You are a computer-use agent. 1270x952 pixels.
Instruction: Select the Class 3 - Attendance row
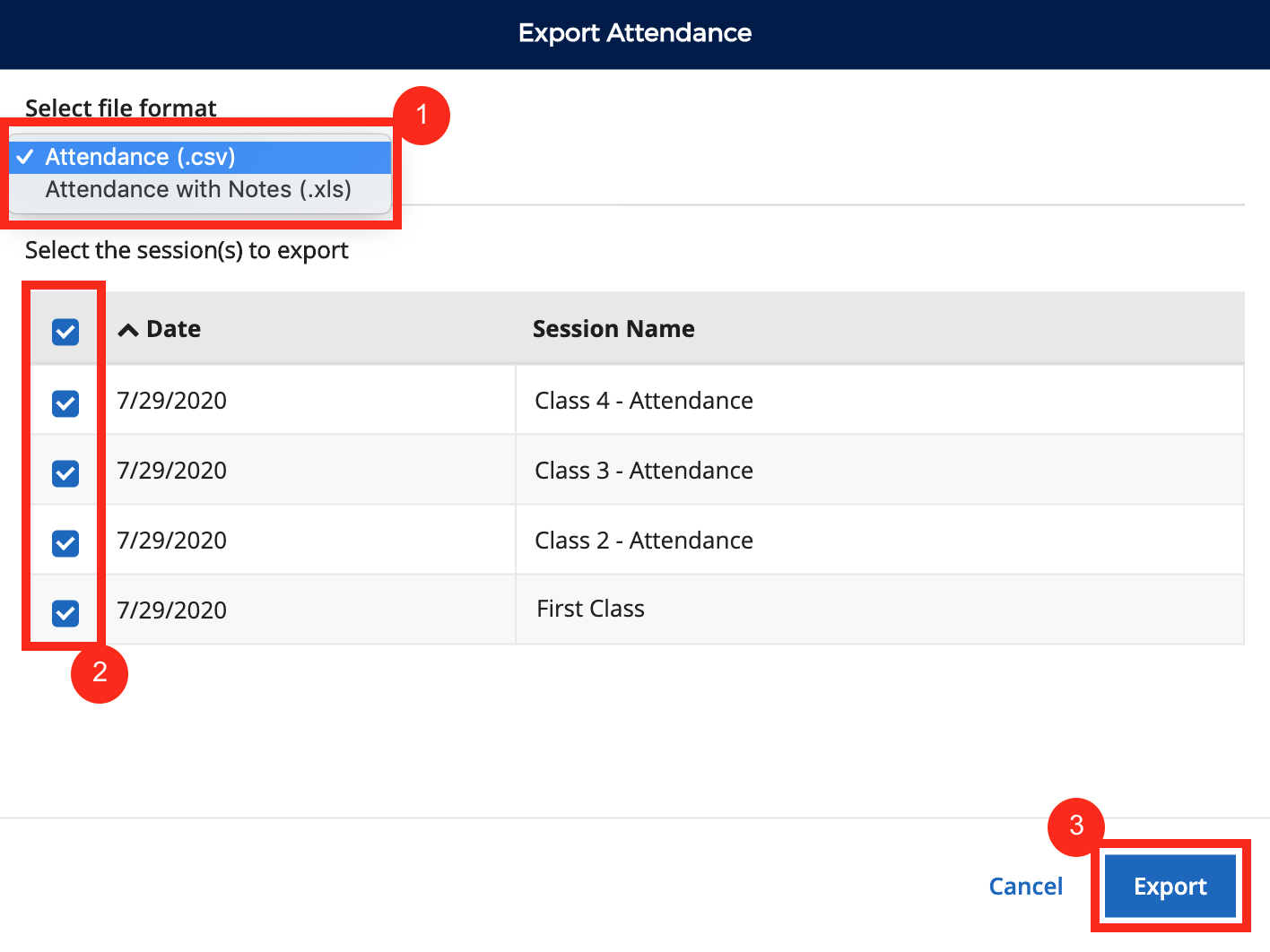point(644,470)
